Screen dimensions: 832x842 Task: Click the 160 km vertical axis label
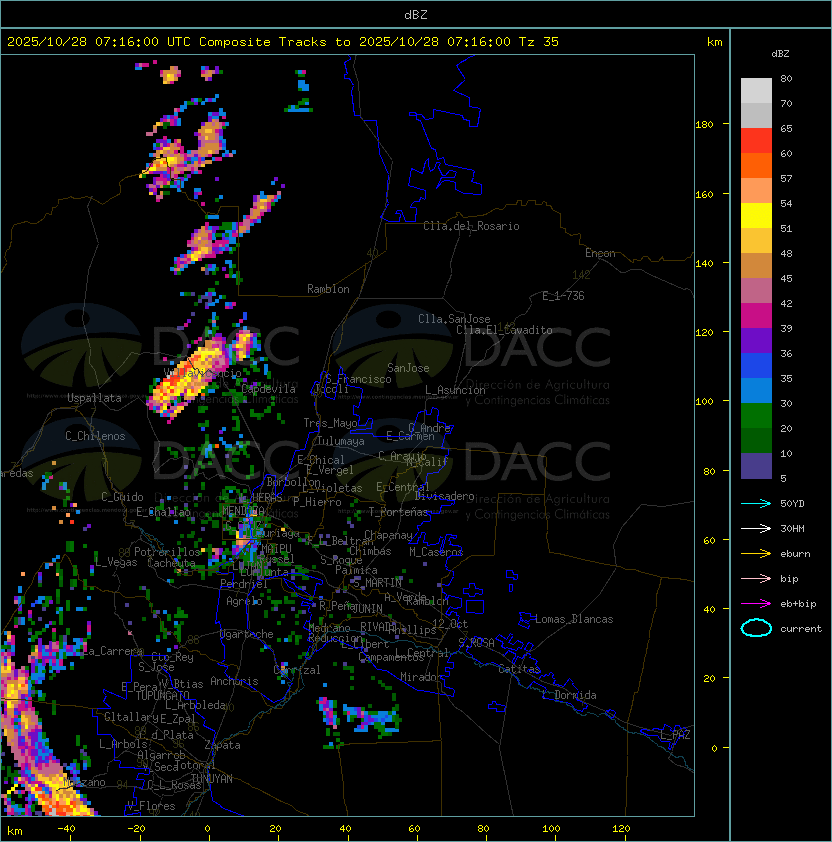pos(704,194)
